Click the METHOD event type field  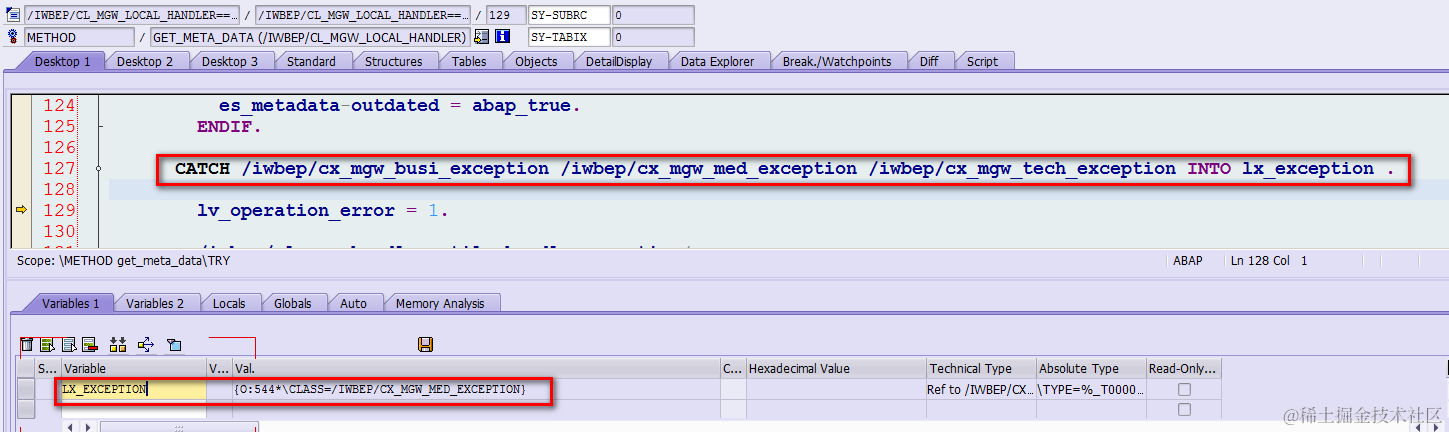click(x=79, y=37)
